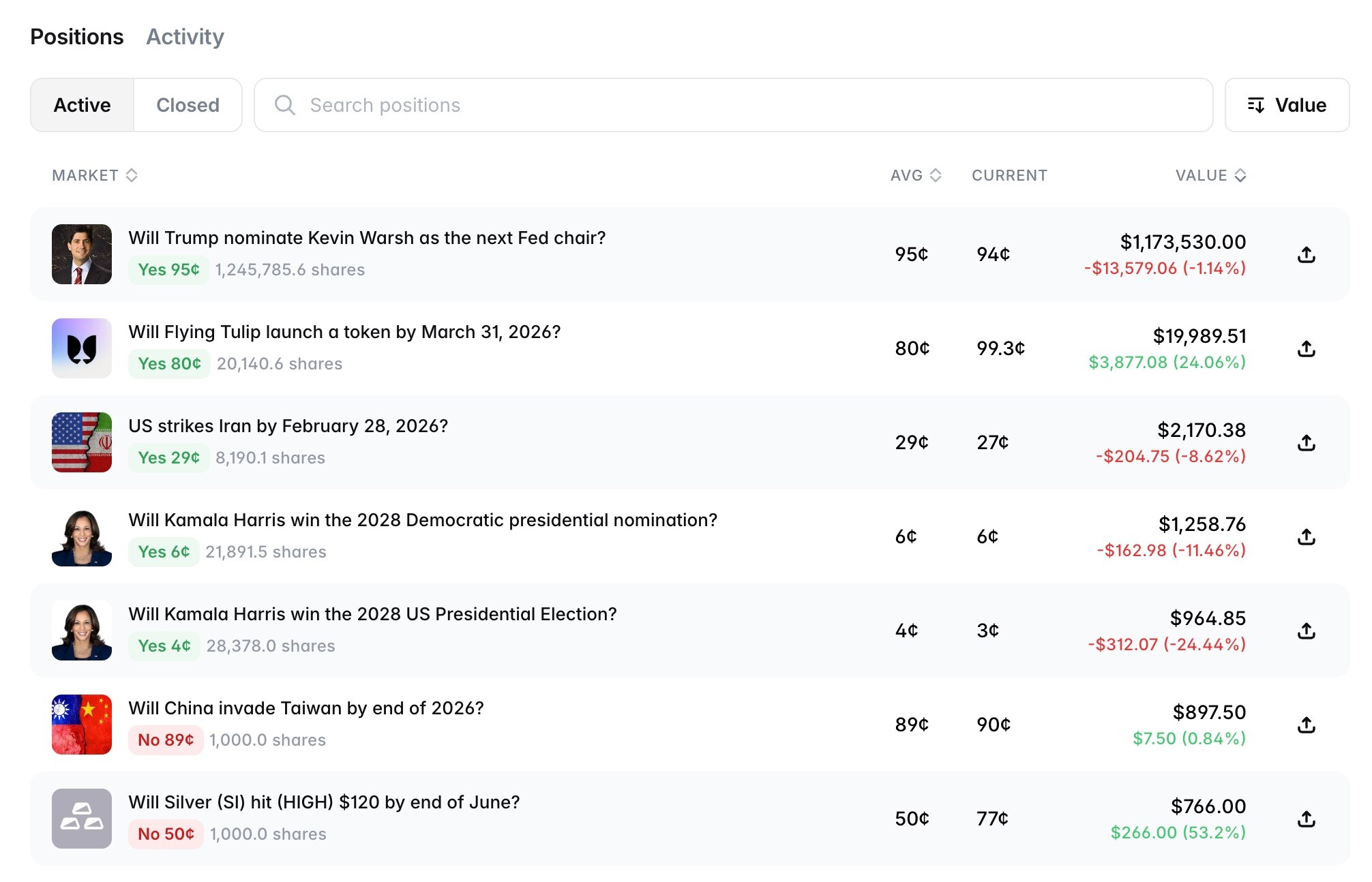The height and width of the screenshot is (882, 1372).
Task: Sort by the AVG column chevron
Action: 936,175
